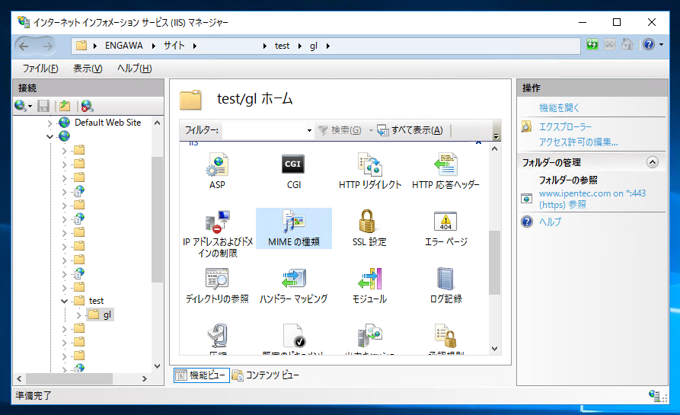Screen dimensions: 680x415
Task: Switch to 機能ビュー tab
Action: (x=202, y=375)
